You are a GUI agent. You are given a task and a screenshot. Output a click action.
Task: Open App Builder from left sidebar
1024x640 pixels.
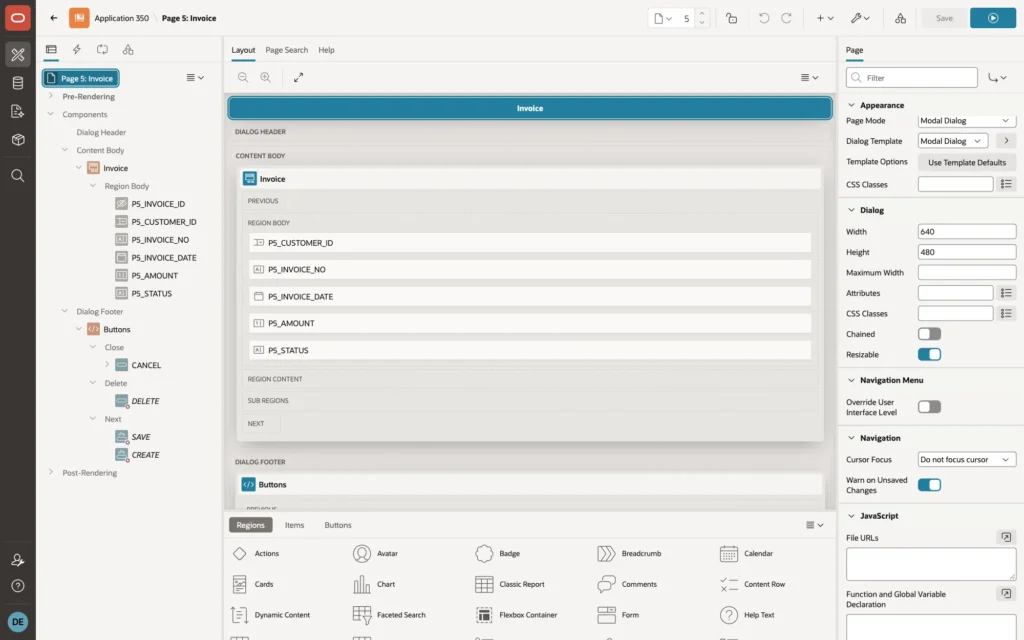click(18, 55)
